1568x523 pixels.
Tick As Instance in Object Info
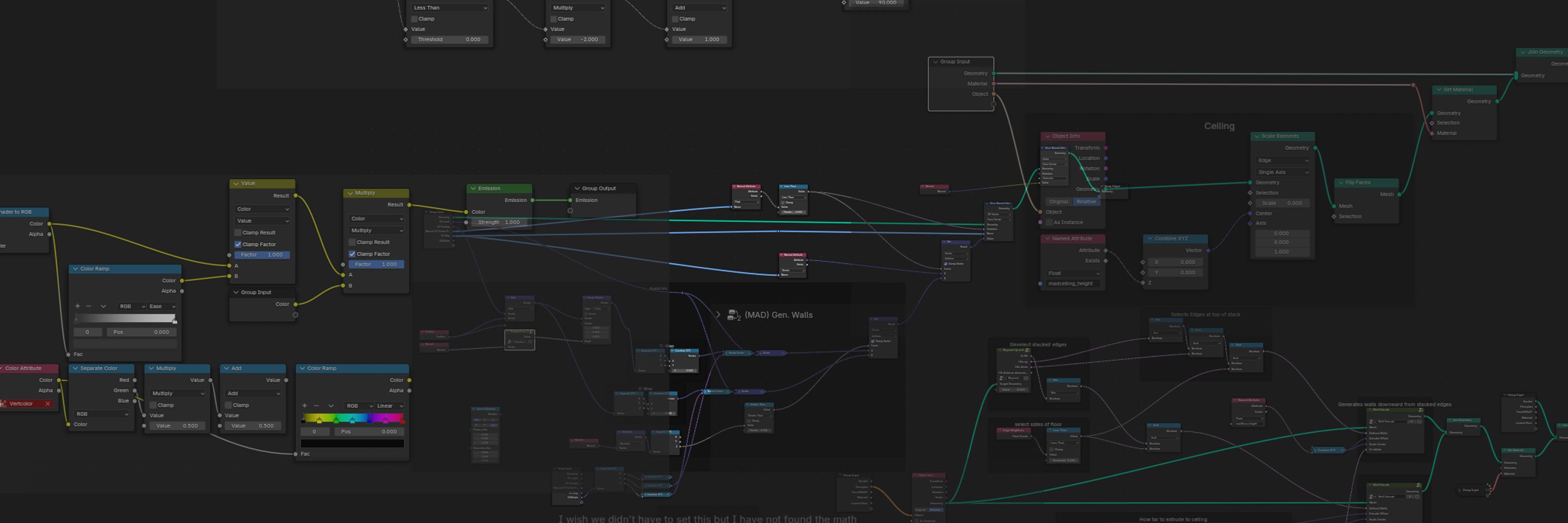(x=1049, y=222)
